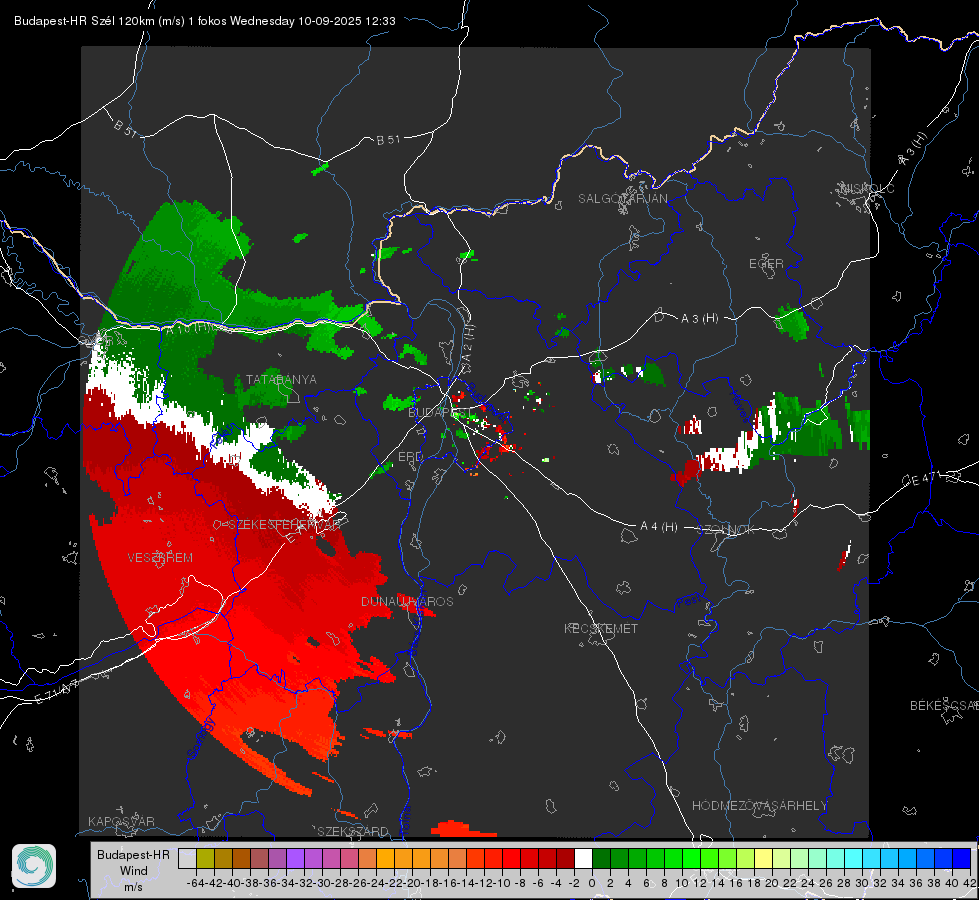979x900 pixels.
Task: Click the '30' legend value
Action: click(862, 883)
